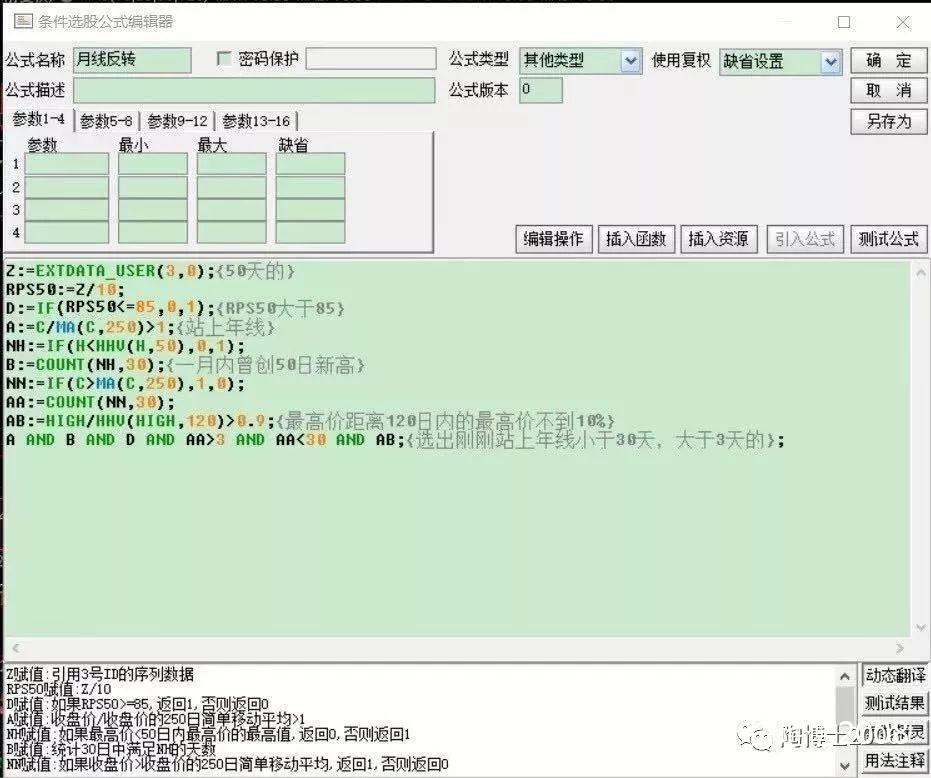
Task: Click parameter row 1 name field
Action: (x=66, y=163)
